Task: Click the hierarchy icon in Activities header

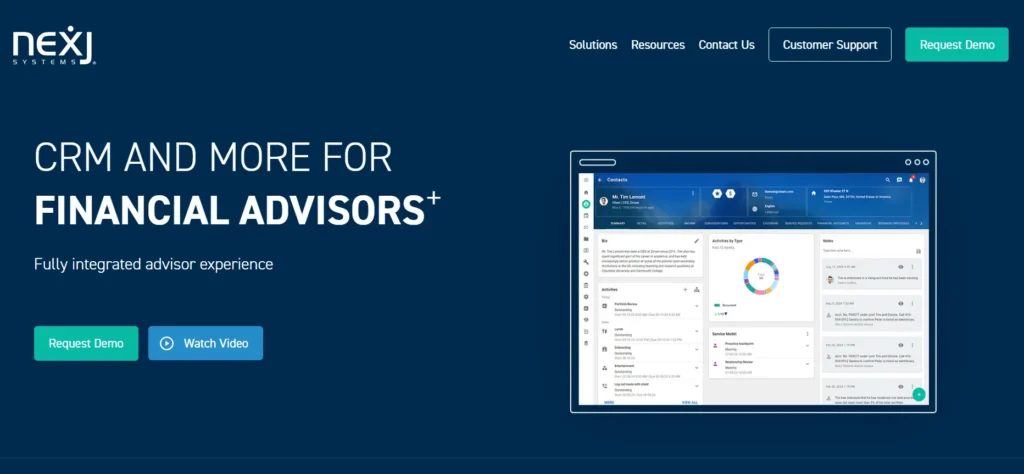Action: pos(697,289)
